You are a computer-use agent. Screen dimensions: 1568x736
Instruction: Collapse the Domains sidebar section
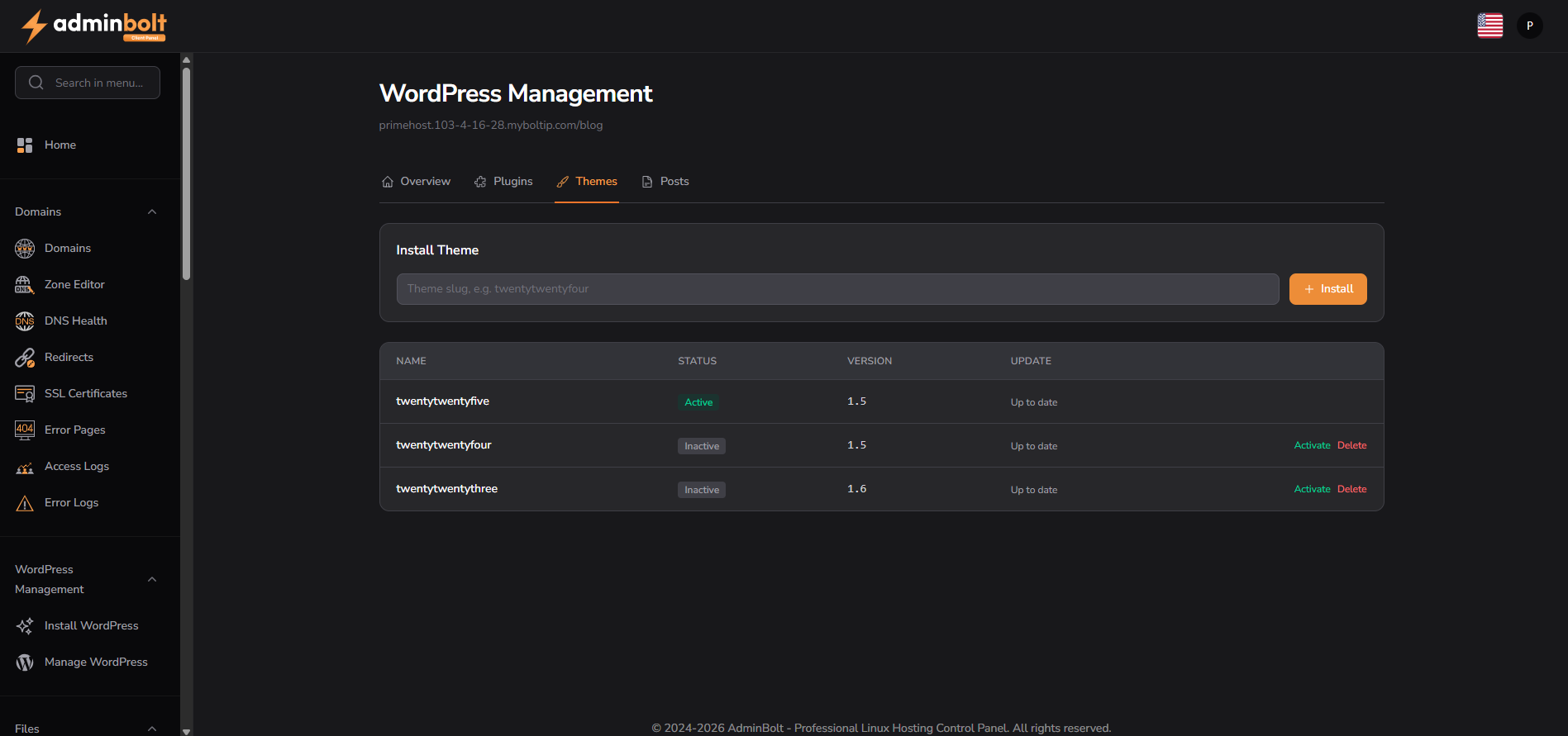[152, 211]
